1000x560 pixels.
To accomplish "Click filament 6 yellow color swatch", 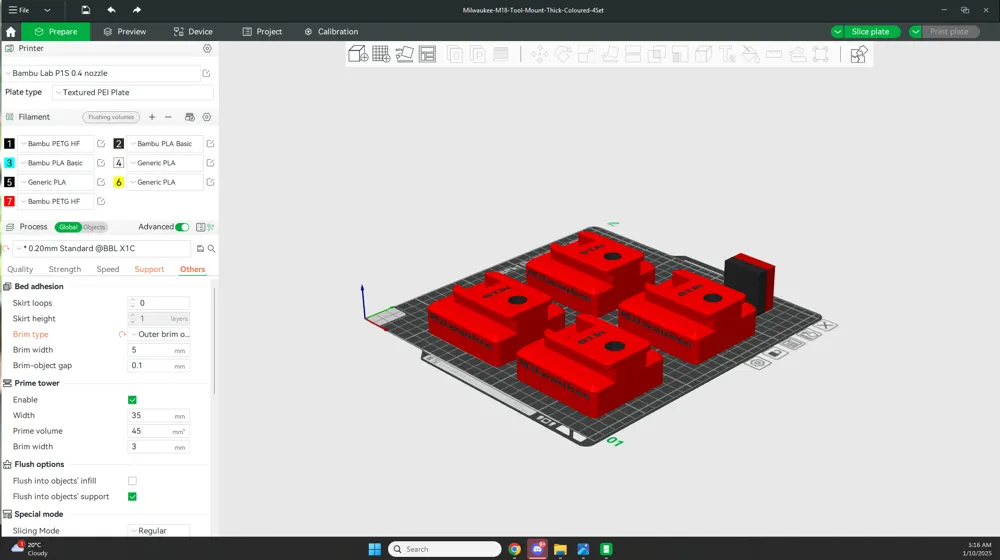I will [x=119, y=182].
